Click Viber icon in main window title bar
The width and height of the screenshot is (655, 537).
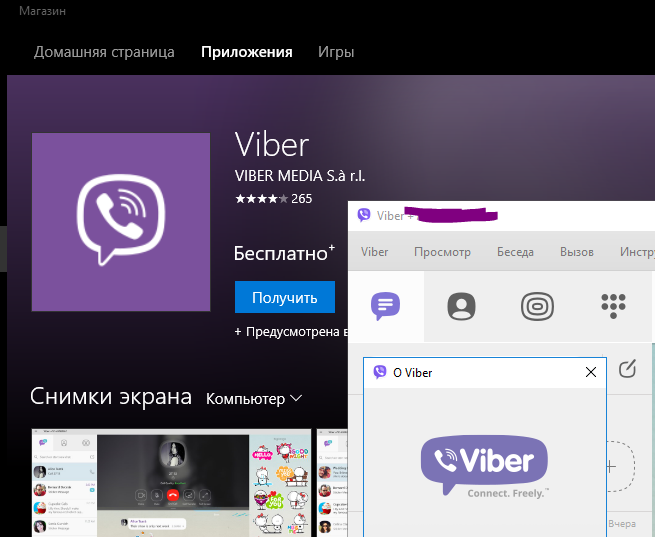coord(364,215)
